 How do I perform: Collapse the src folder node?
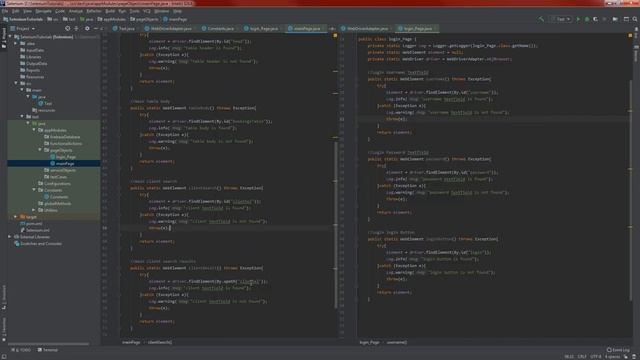(x=16, y=83)
